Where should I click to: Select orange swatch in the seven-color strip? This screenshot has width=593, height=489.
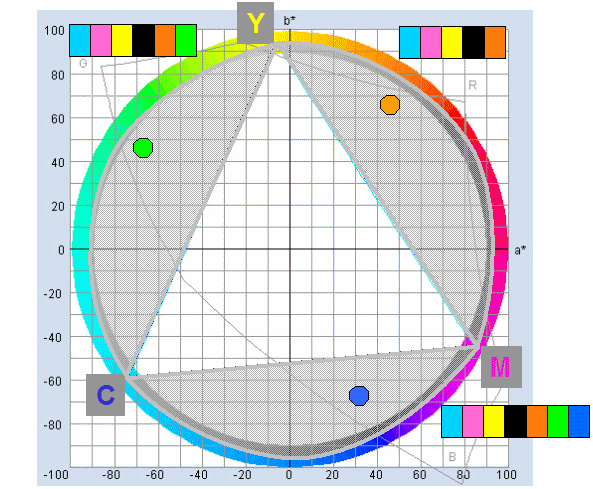[537, 422]
